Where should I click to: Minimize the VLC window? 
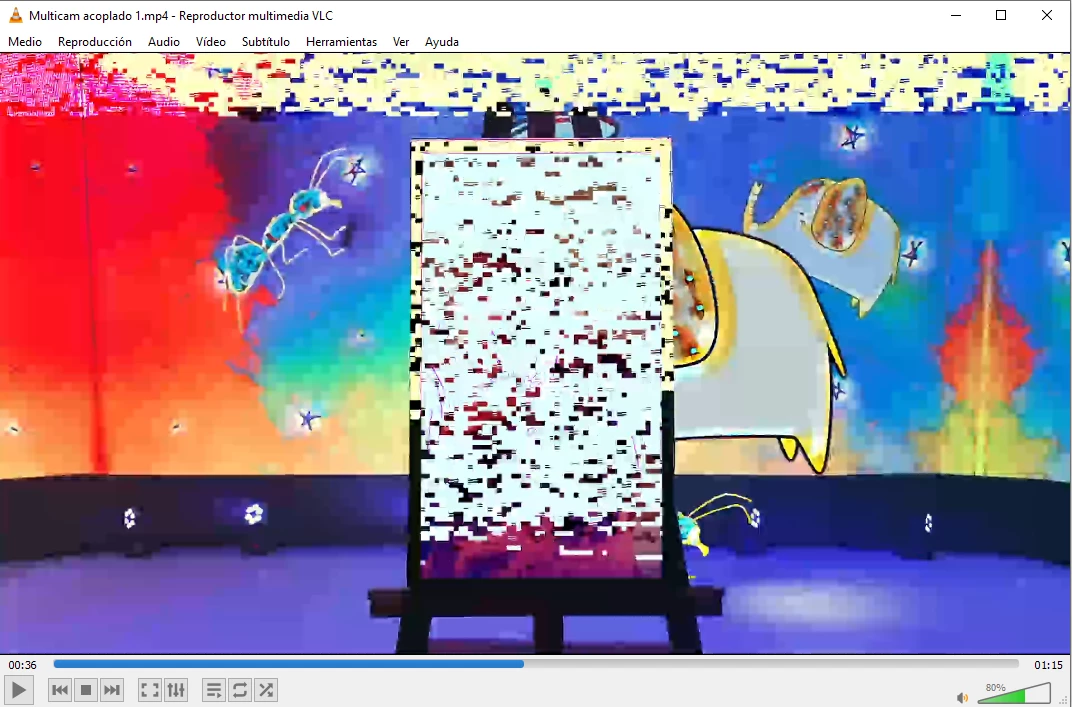pos(956,15)
